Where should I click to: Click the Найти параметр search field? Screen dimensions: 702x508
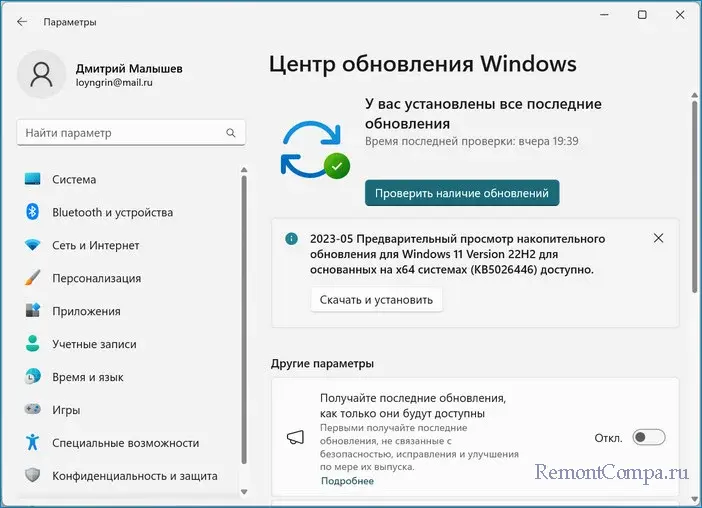point(120,132)
